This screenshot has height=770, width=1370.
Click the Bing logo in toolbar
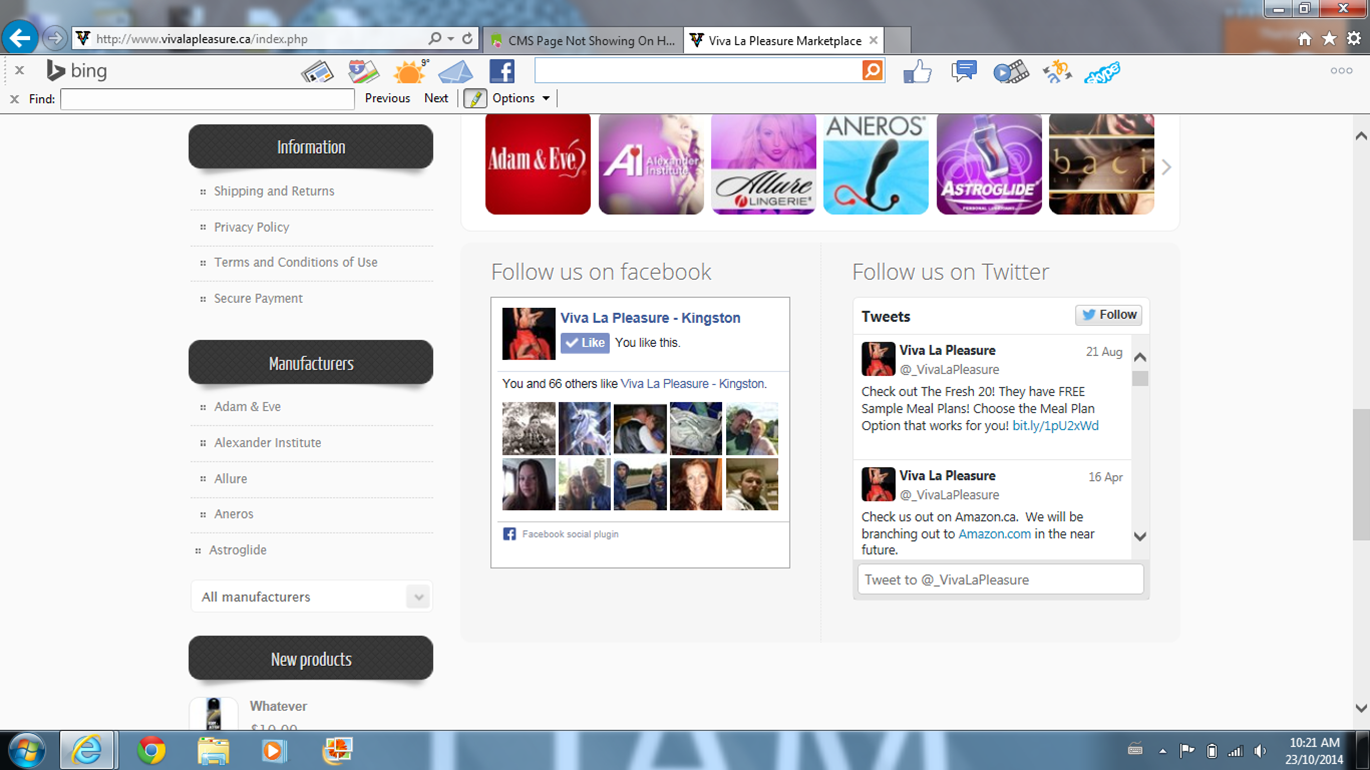coord(77,71)
